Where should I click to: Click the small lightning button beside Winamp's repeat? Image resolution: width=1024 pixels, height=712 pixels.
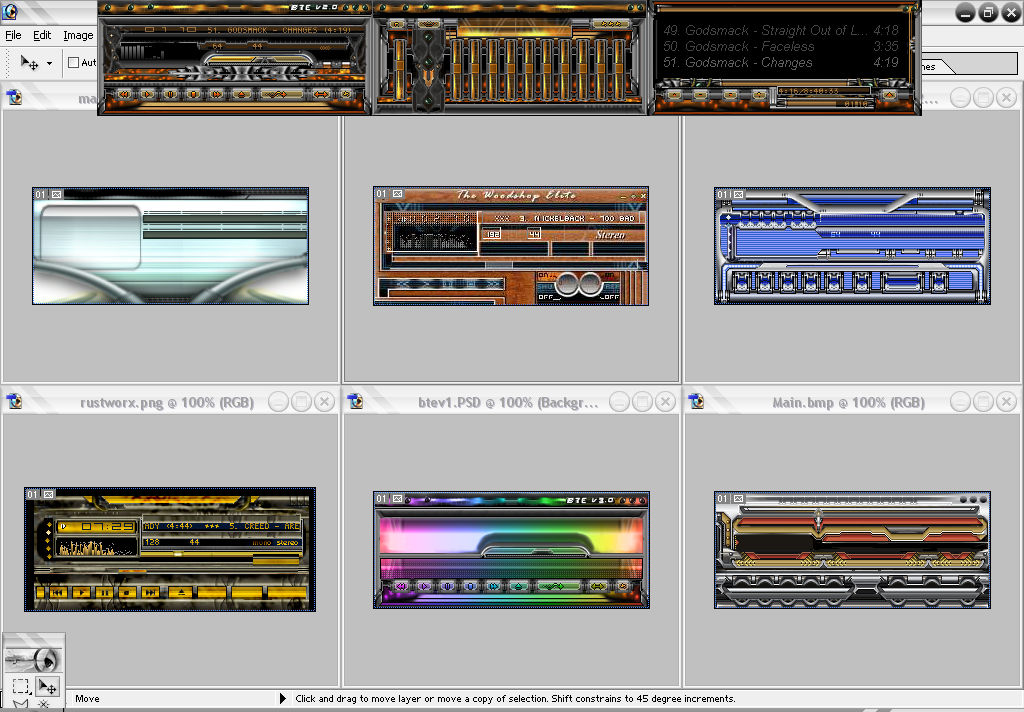[x=346, y=95]
